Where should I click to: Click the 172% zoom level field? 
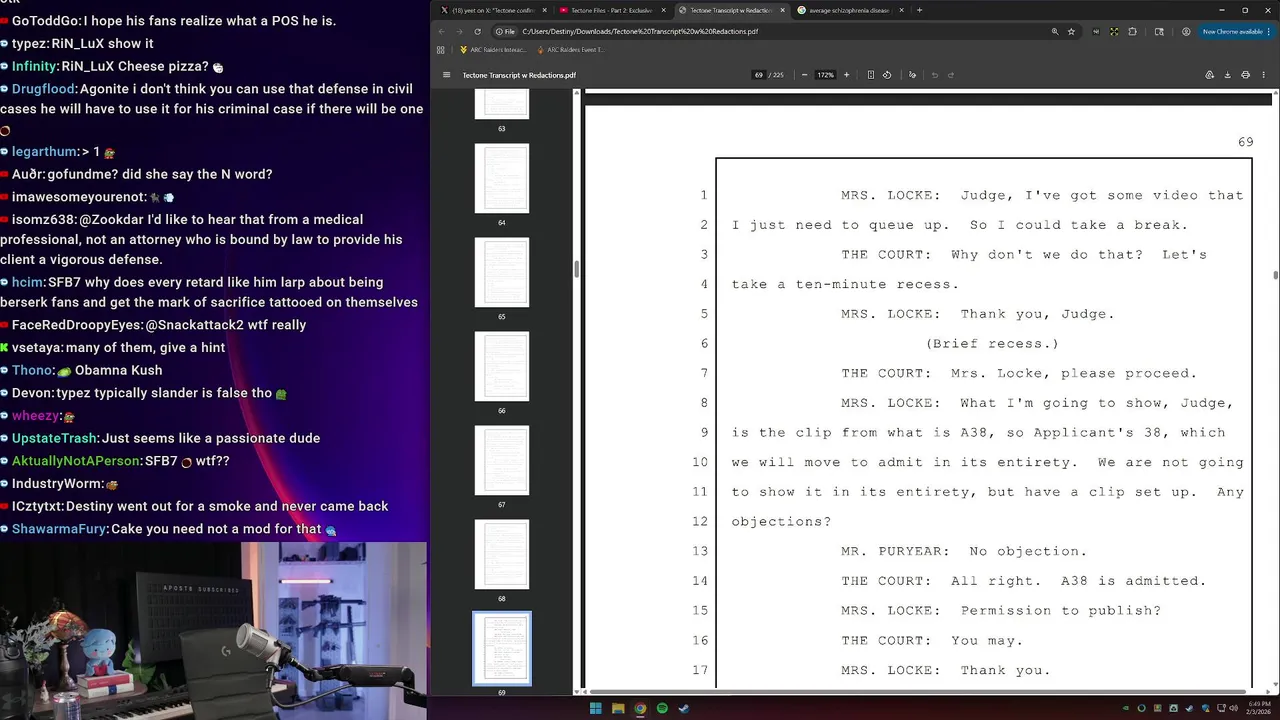[825, 75]
